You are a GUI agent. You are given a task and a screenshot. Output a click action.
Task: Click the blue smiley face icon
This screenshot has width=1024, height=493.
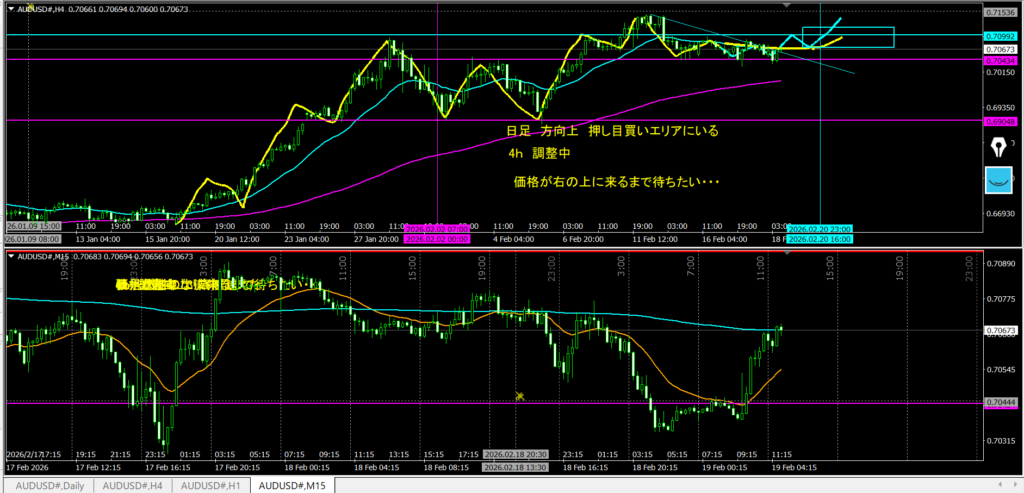coord(998,180)
